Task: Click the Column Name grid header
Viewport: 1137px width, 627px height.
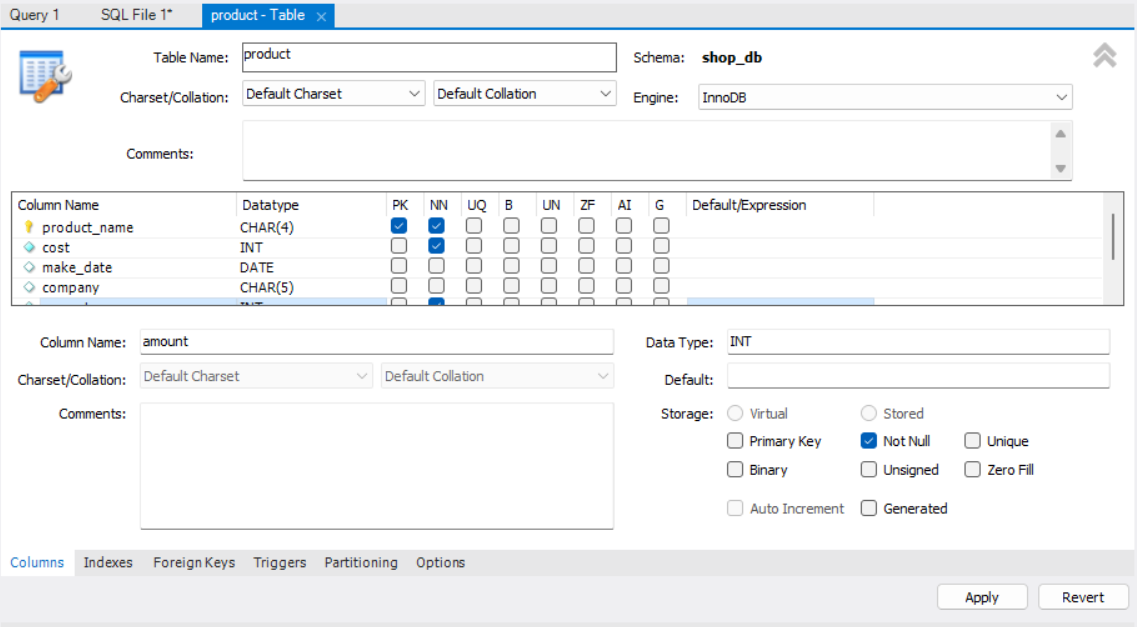Action: click(x=124, y=205)
